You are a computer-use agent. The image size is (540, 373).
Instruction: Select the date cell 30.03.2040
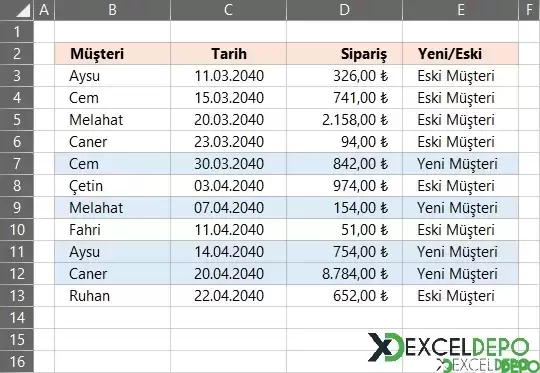pos(228,164)
